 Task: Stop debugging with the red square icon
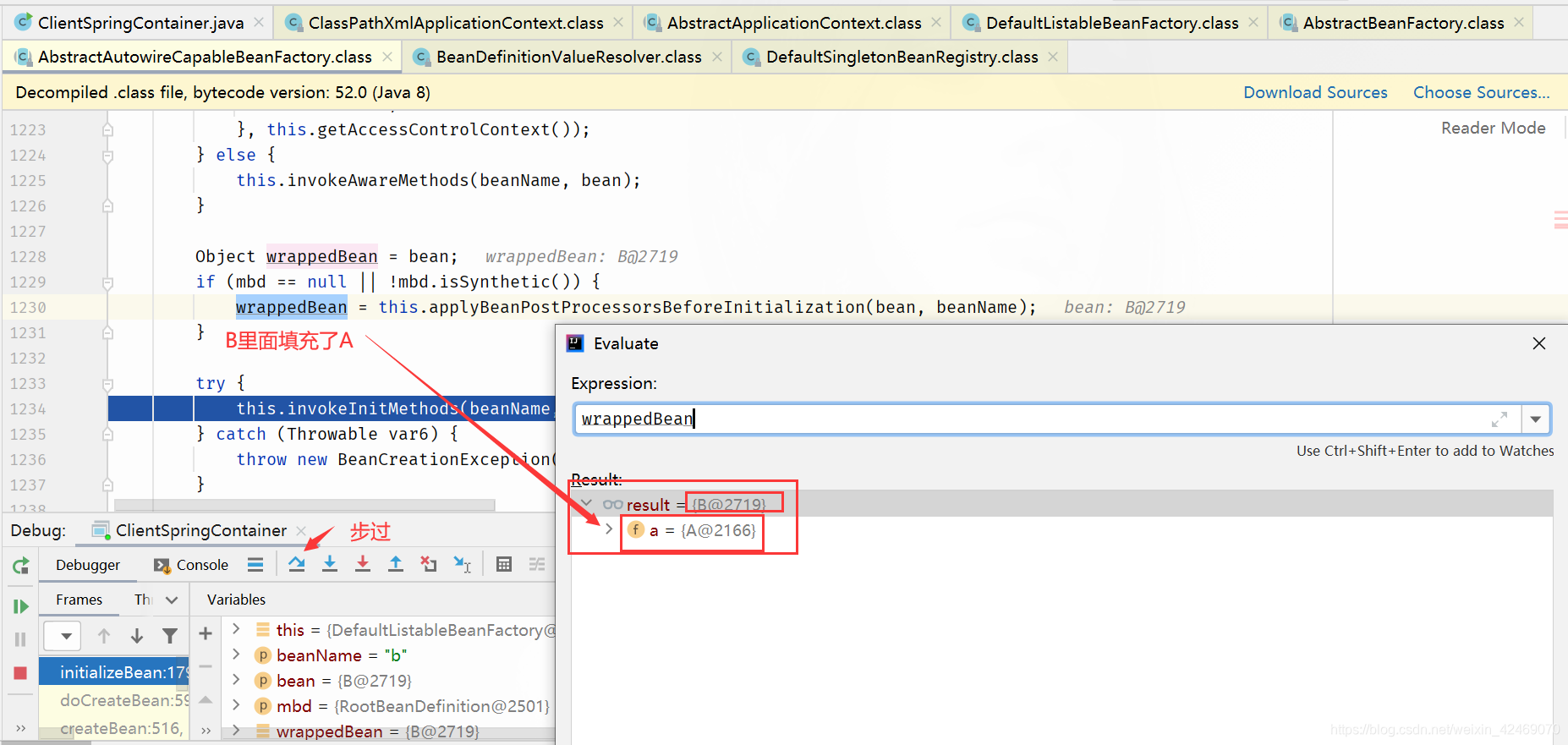click(x=20, y=673)
